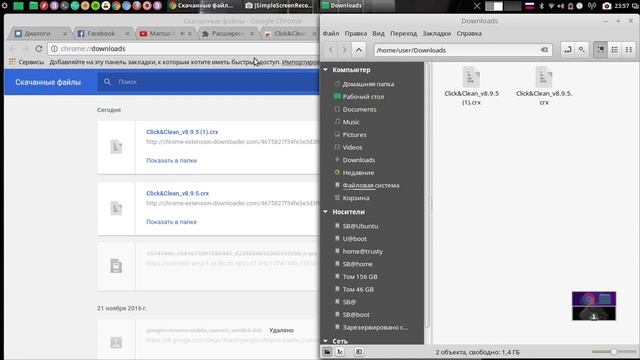This screenshot has width=640, height=360.
Task: Select Click&Clean_v8.9.5 (1).crx file icon
Action: tap(471, 77)
